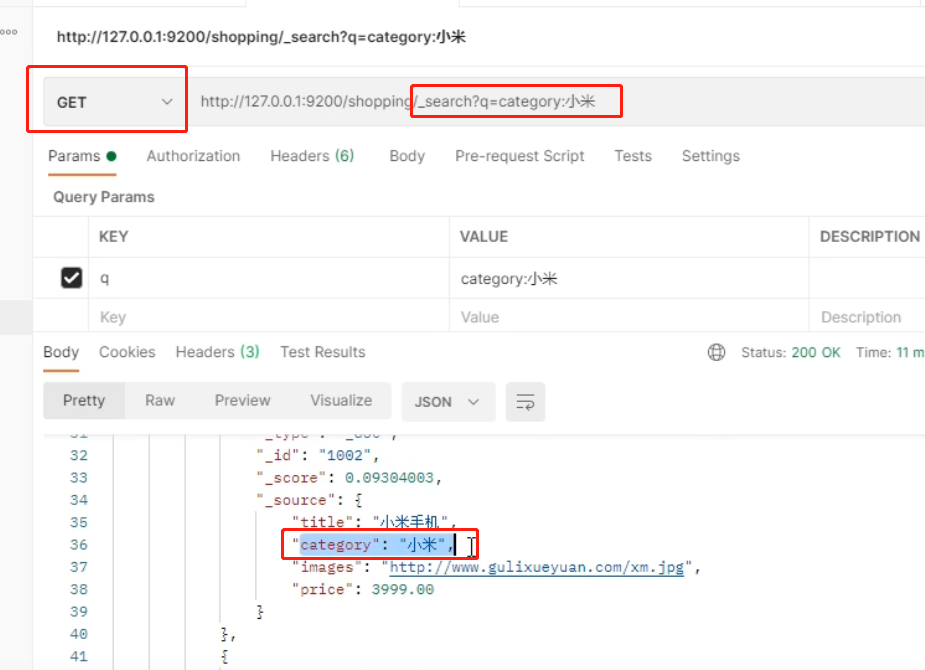Click the DESCRIPTION column header
The image size is (925, 670).
pyautogui.click(x=870, y=237)
